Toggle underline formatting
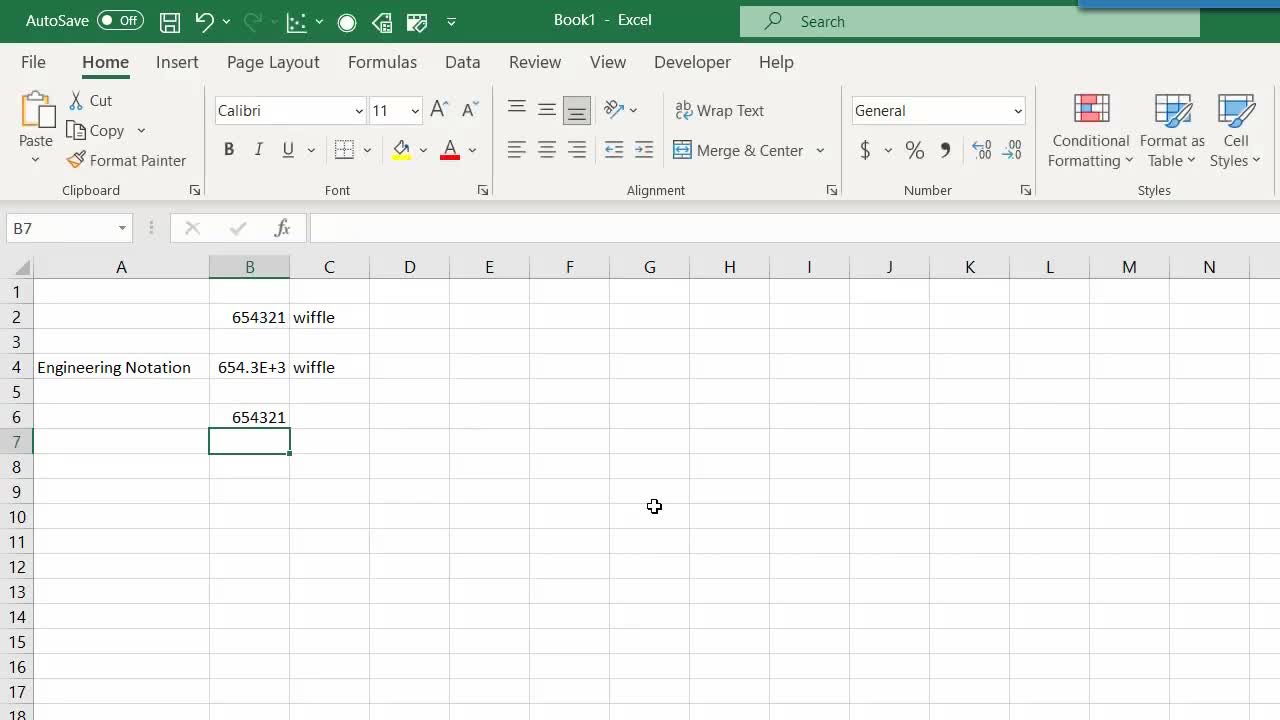1280x720 pixels. coord(288,150)
